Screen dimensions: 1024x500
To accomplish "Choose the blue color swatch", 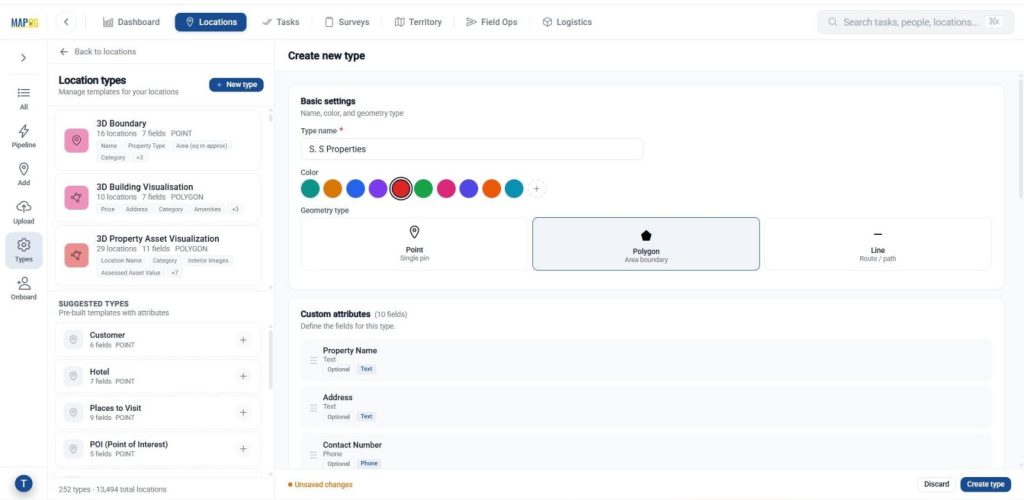I will pos(355,189).
